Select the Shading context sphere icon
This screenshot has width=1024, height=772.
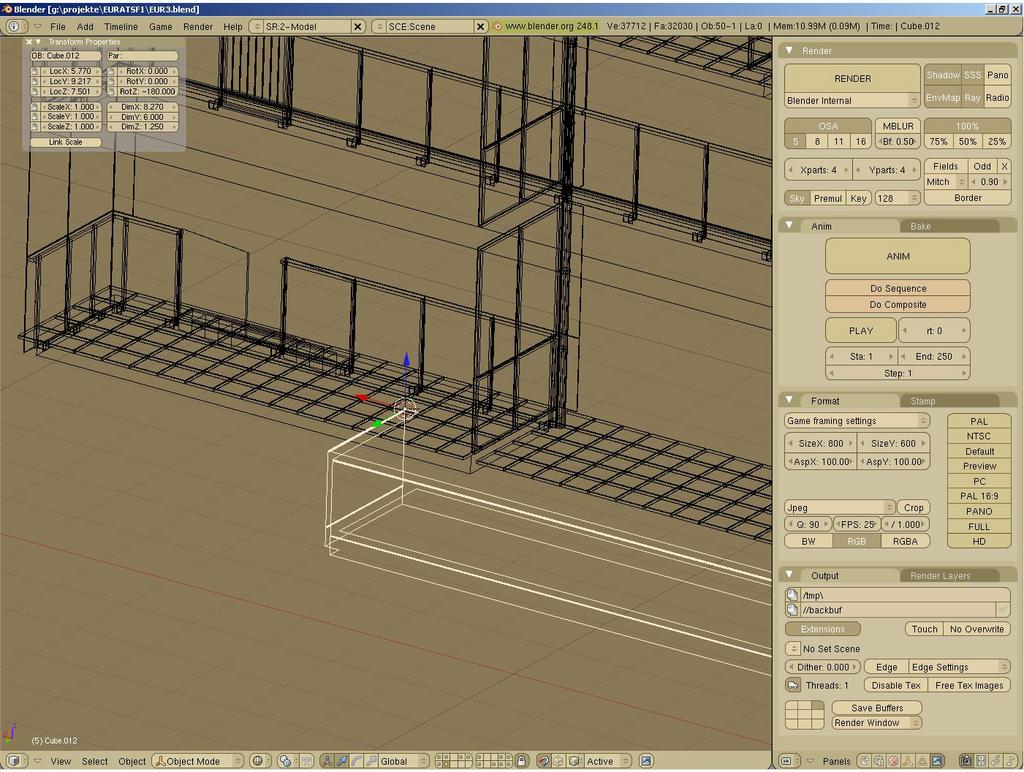(893, 761)
